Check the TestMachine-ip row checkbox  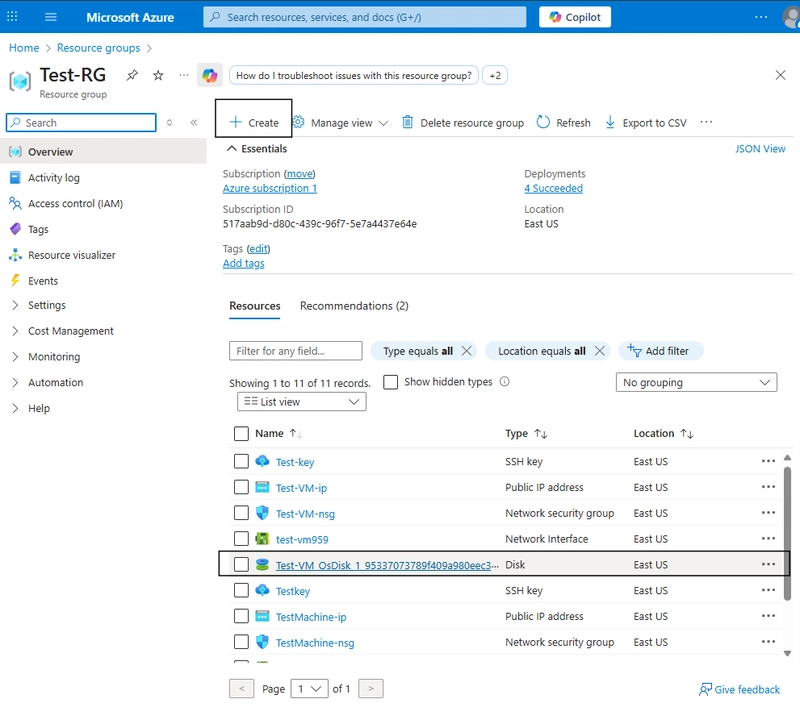tap(241, 616)
